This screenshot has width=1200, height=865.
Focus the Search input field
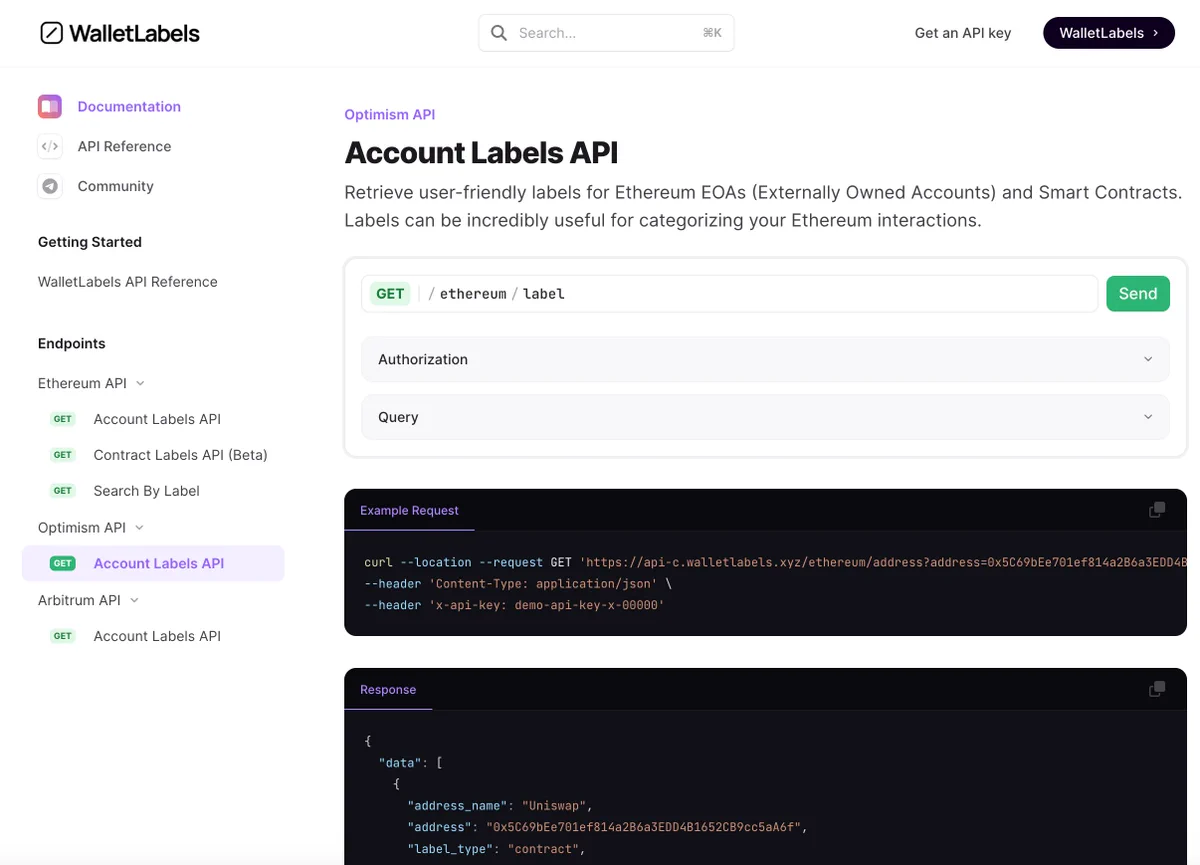(606, 33)
